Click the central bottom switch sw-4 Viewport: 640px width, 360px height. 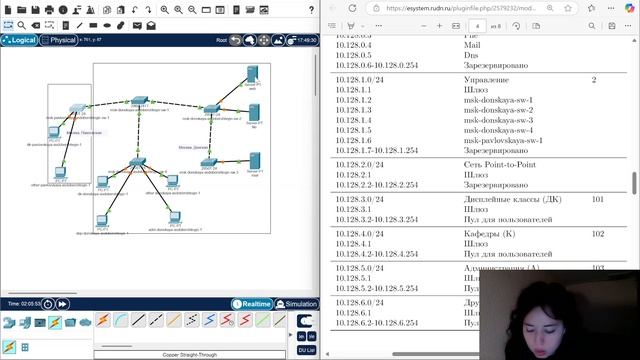coord(138,162)
